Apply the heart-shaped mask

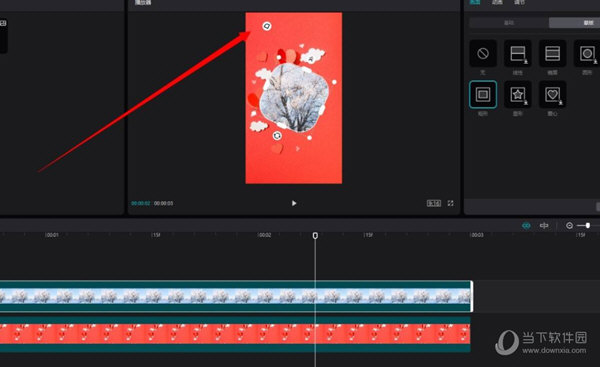pos(553,94)
